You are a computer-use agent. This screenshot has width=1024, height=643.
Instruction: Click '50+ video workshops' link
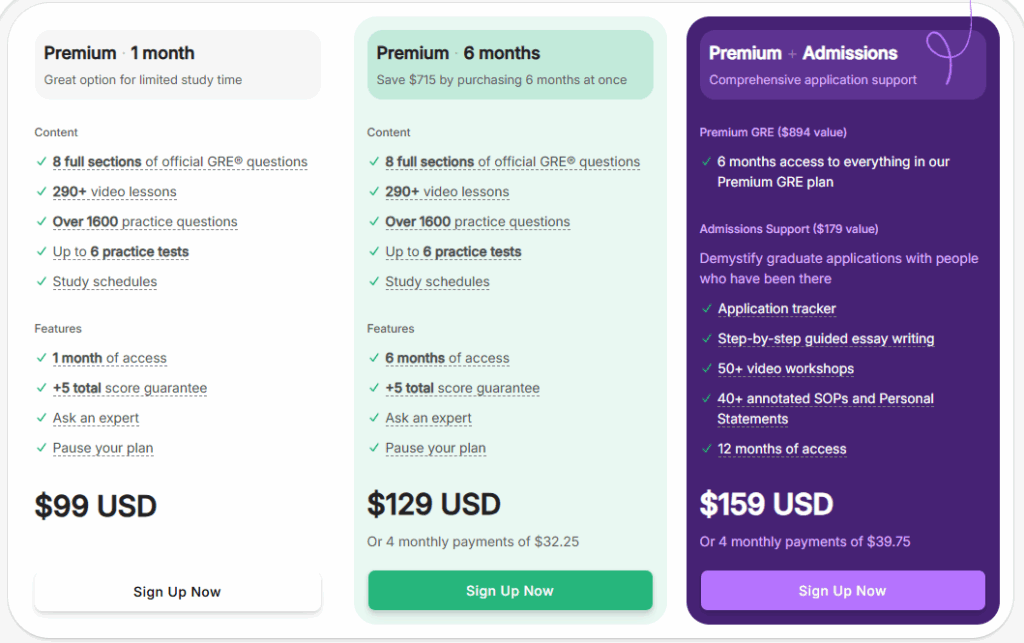pyautogui.click(x=786, y=369)
